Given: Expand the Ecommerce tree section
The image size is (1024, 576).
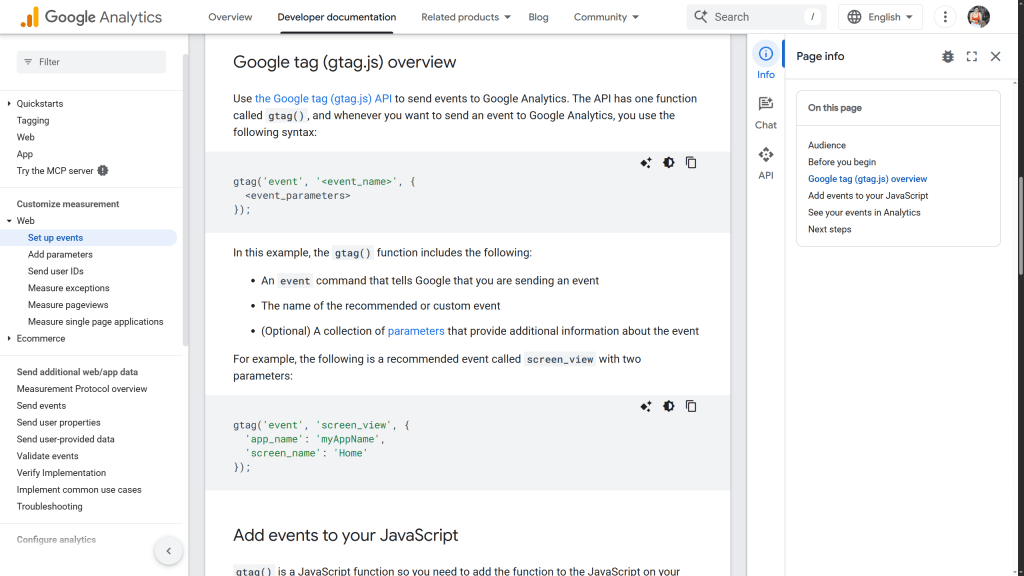Looking at the screenshot, I should tap(10, 339).
